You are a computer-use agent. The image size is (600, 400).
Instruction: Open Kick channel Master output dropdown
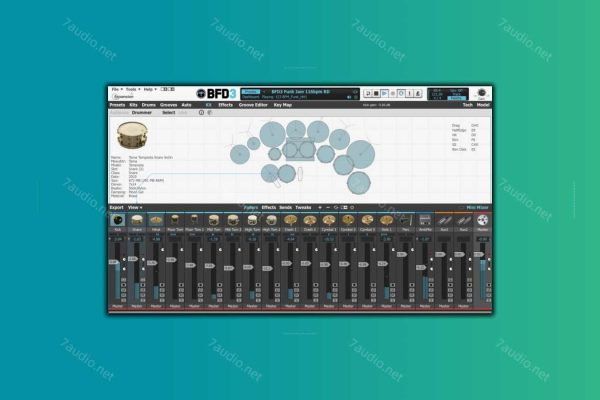pos(117,306)
